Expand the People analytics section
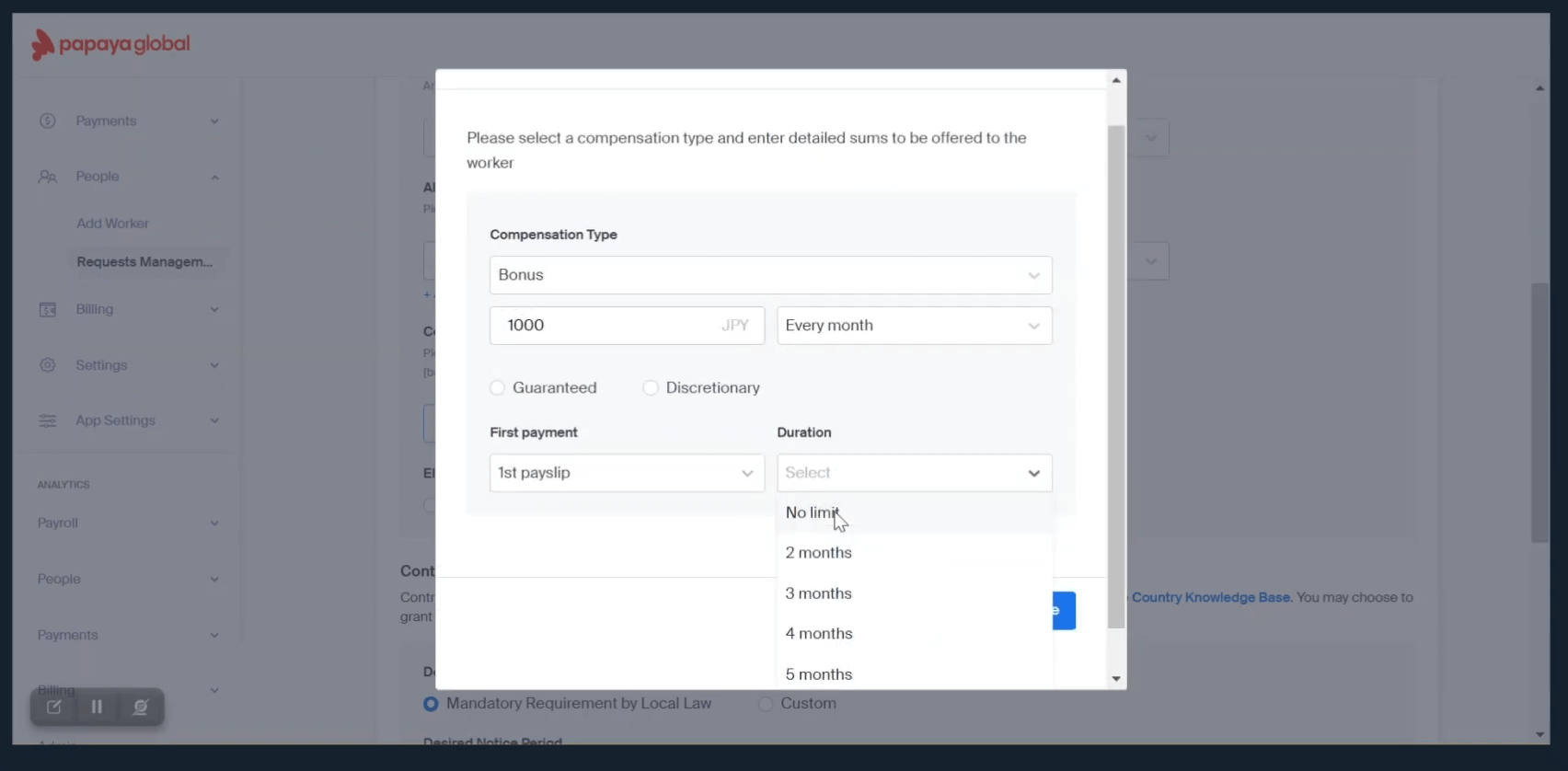The height and width of the screenshot is (771, 1568). coord(214,579)
